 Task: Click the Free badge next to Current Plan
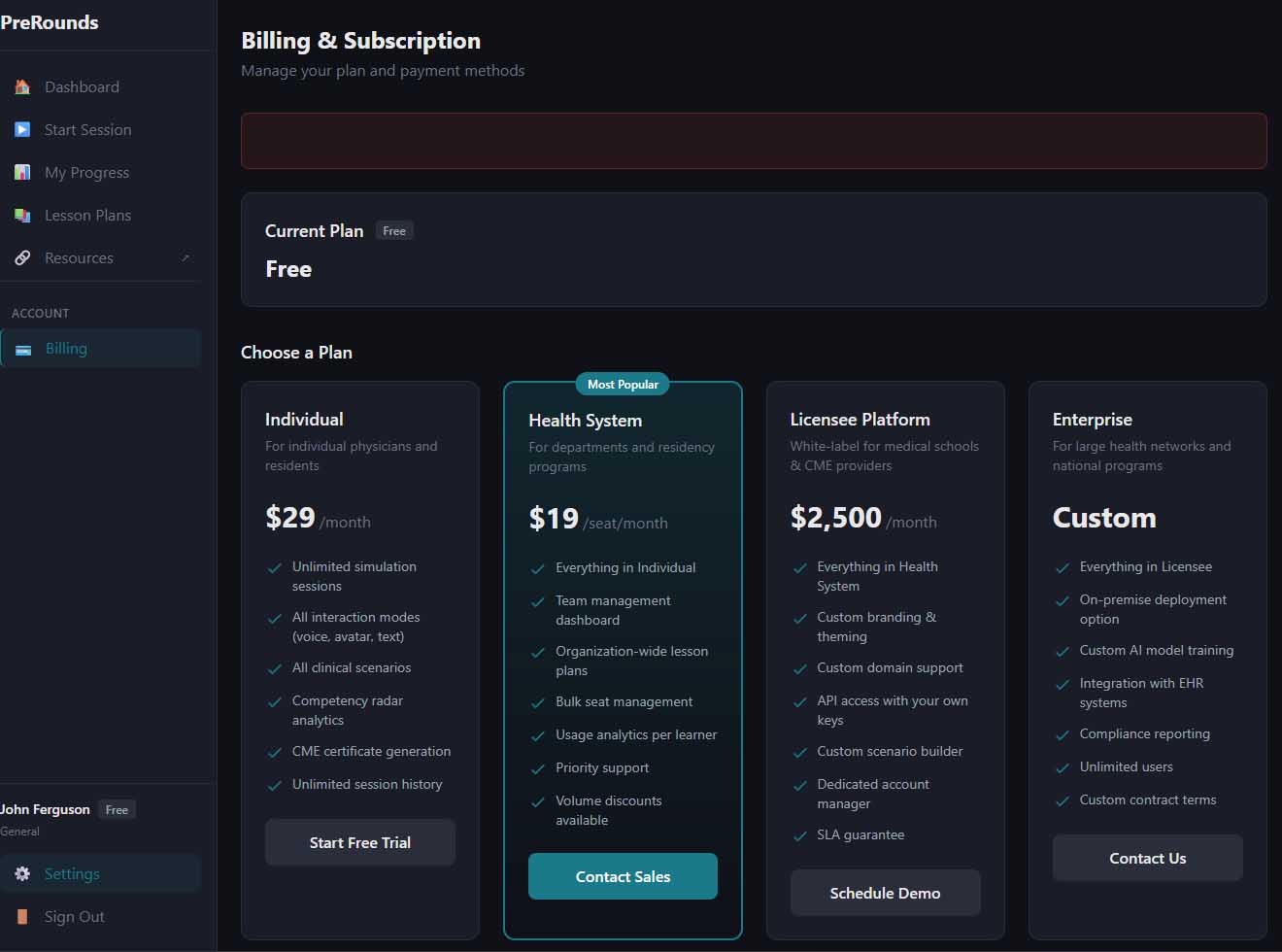tap(394, 230)
